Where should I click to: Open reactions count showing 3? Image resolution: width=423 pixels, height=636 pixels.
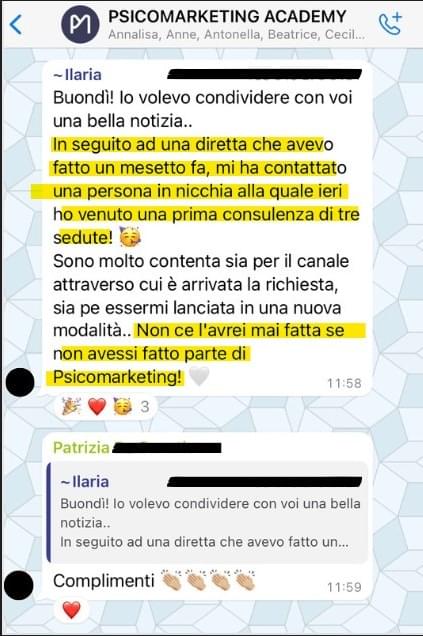click(x=145, y=406)
